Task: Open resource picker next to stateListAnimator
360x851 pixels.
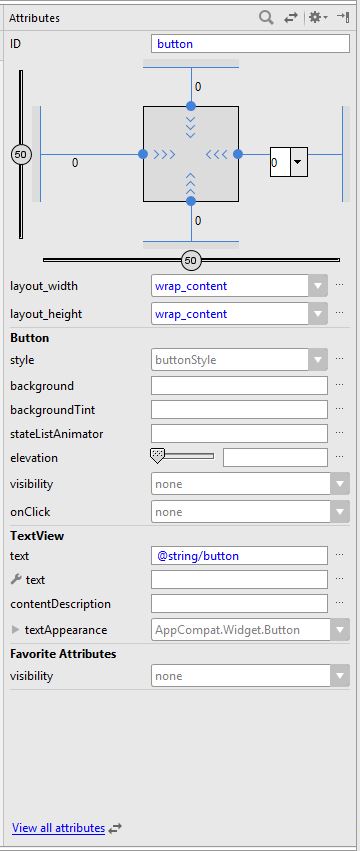Action: coord(339,432)
